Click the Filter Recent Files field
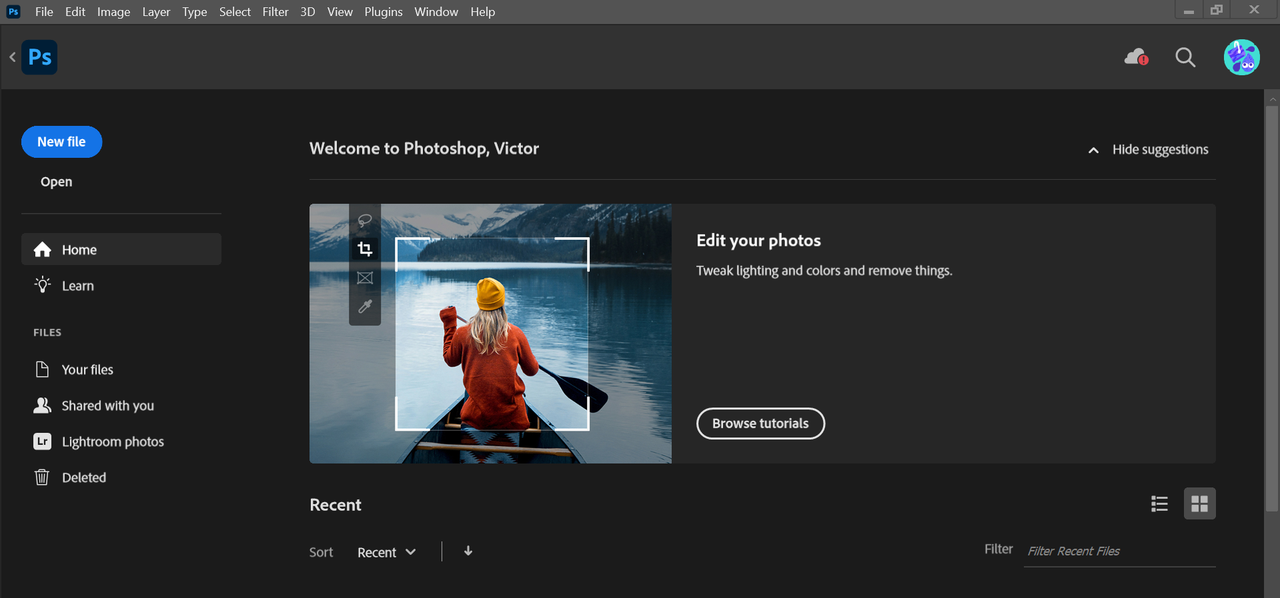 1120,551
